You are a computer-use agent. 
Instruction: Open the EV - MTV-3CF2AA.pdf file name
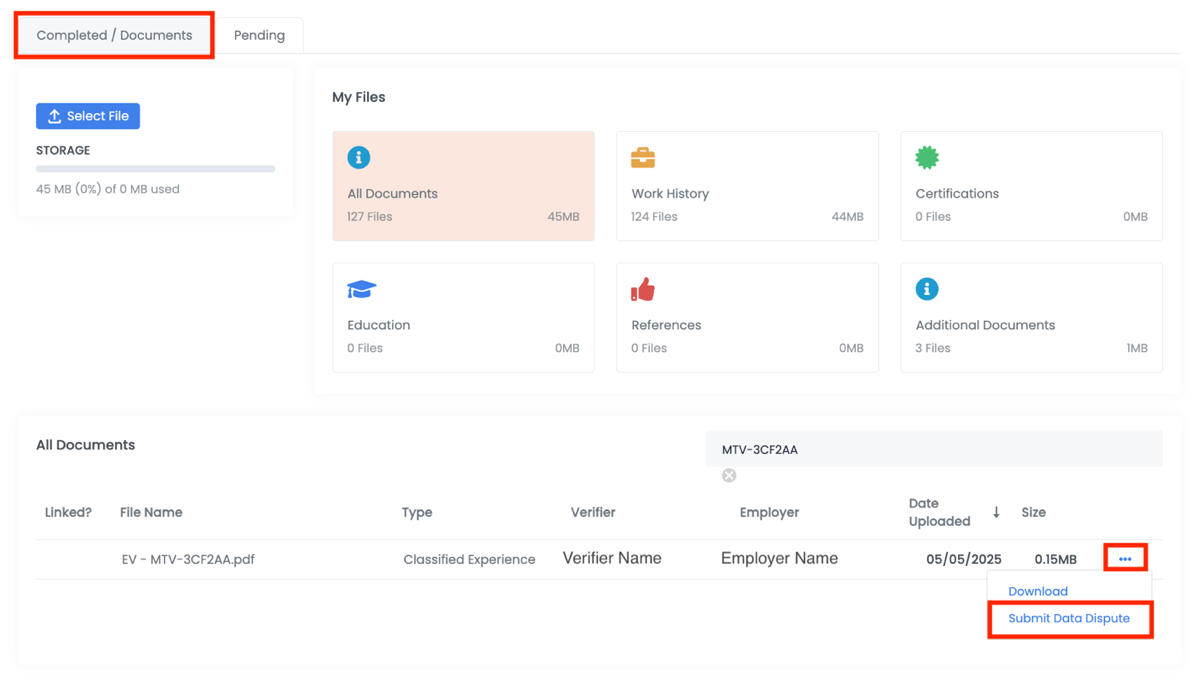point(188,559)
